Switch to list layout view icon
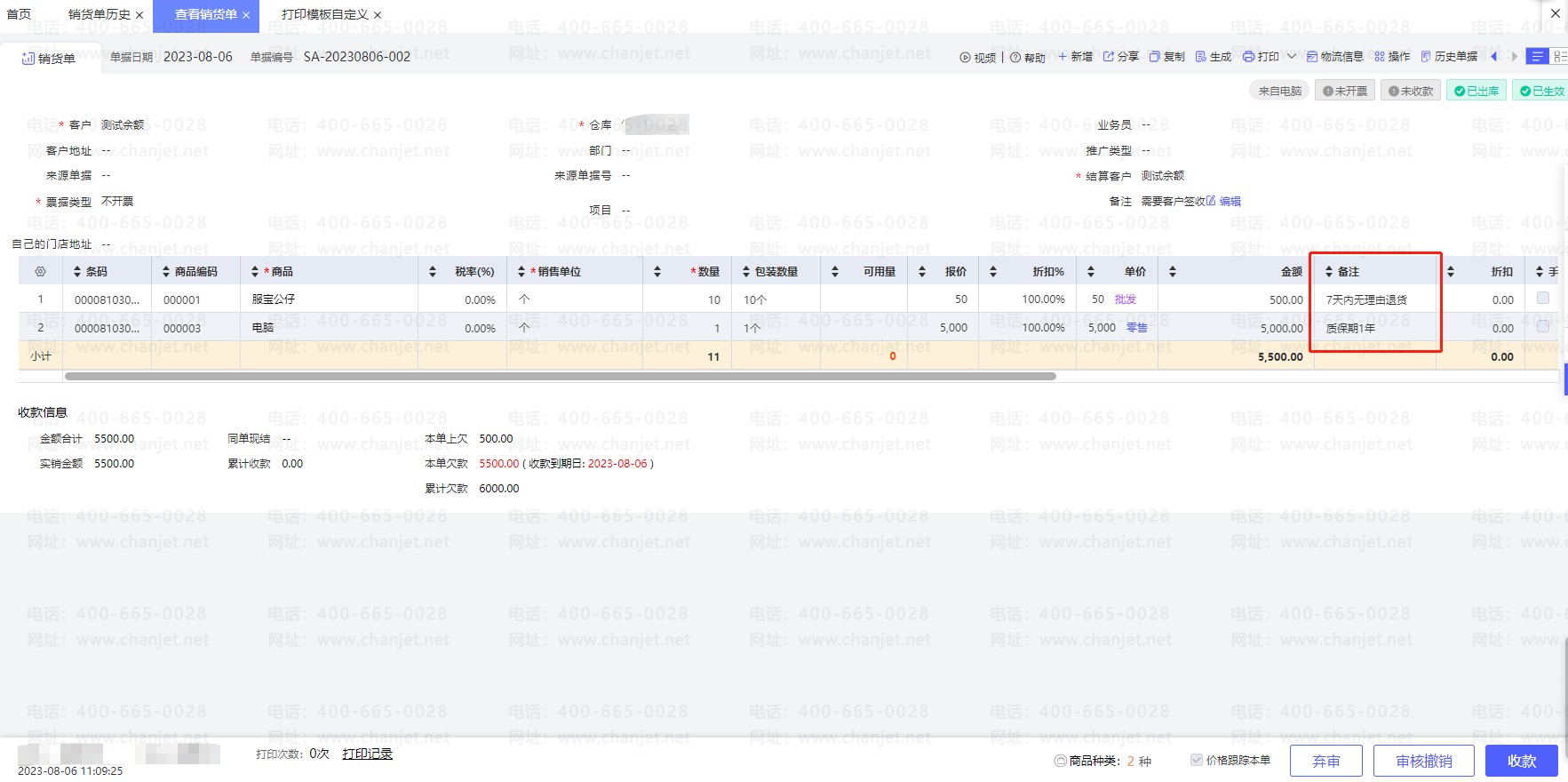 (1537, 57)
